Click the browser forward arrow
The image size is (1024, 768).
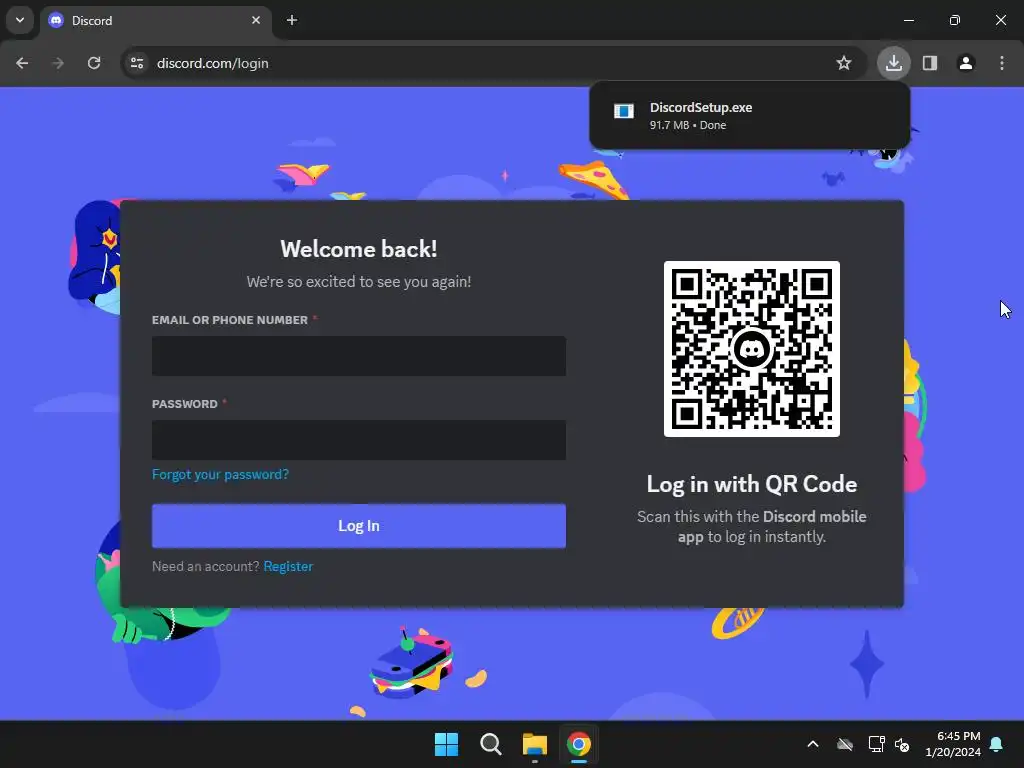(x=58, y=63)
